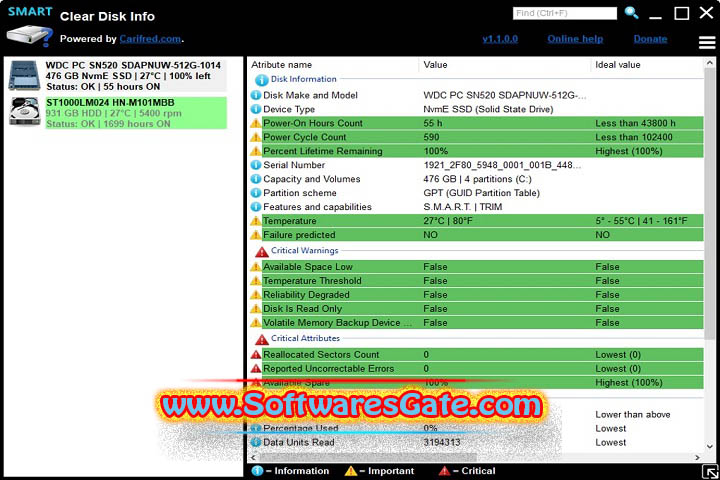This screenshot has height=480, width=720.
Task: Click warning icon beside Failure predicted
Action: tap(256, 235)
